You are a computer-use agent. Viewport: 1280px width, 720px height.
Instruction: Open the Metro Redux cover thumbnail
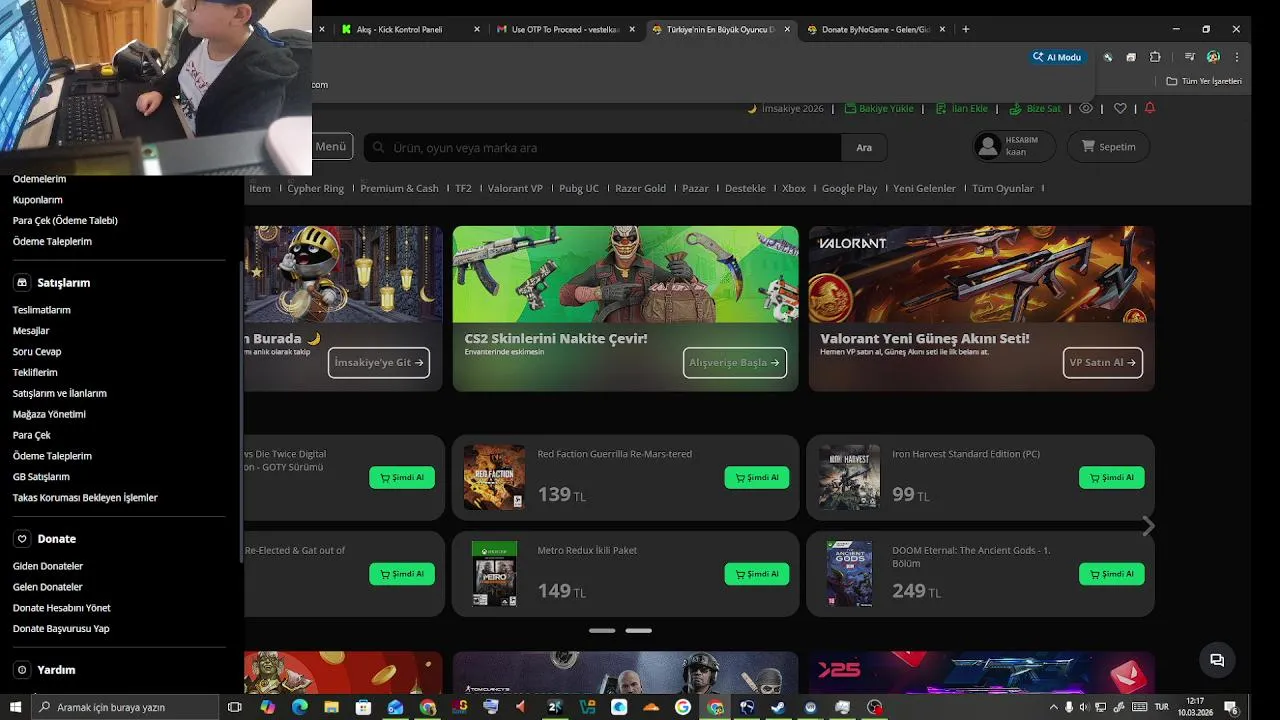click(494, 574)
